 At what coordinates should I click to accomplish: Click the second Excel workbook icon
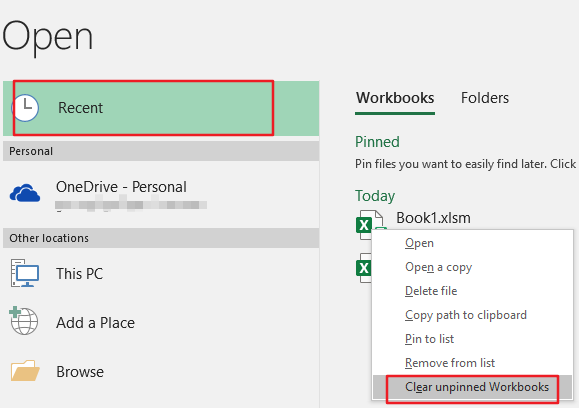click(364, 268)
